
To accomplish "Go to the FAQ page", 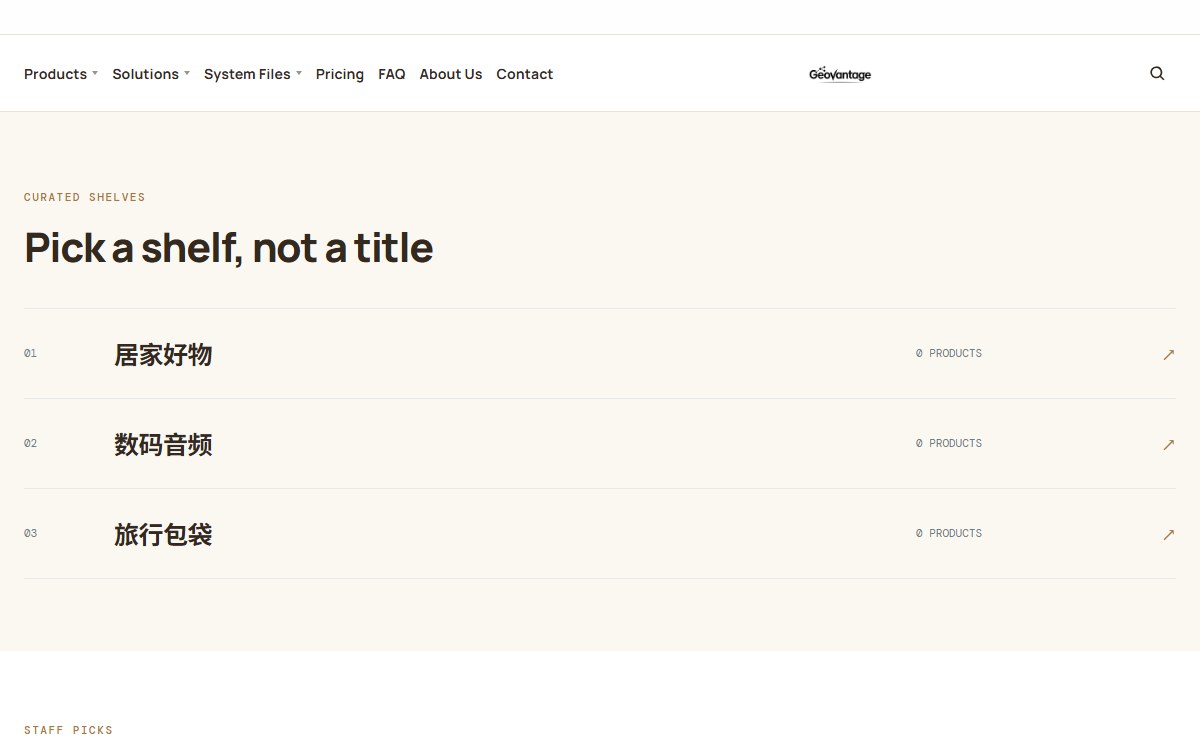I will coord(392,74).
